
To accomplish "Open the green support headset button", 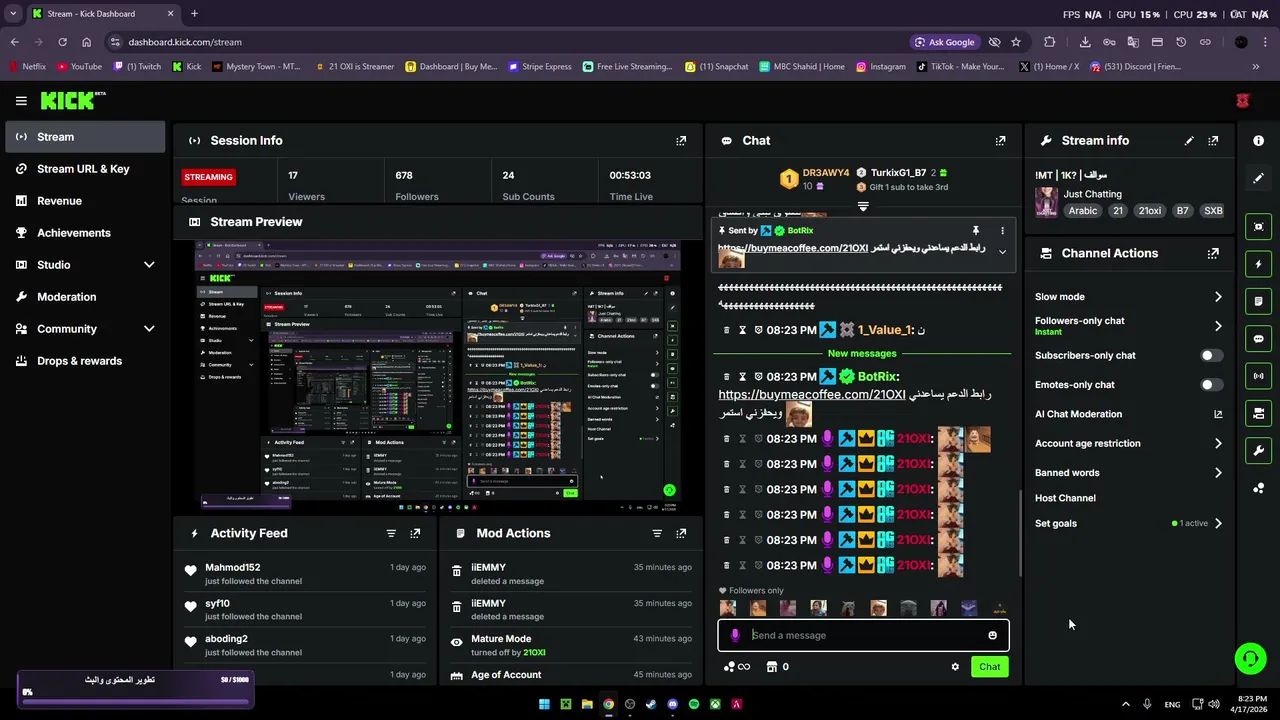I will (1250, 658).
